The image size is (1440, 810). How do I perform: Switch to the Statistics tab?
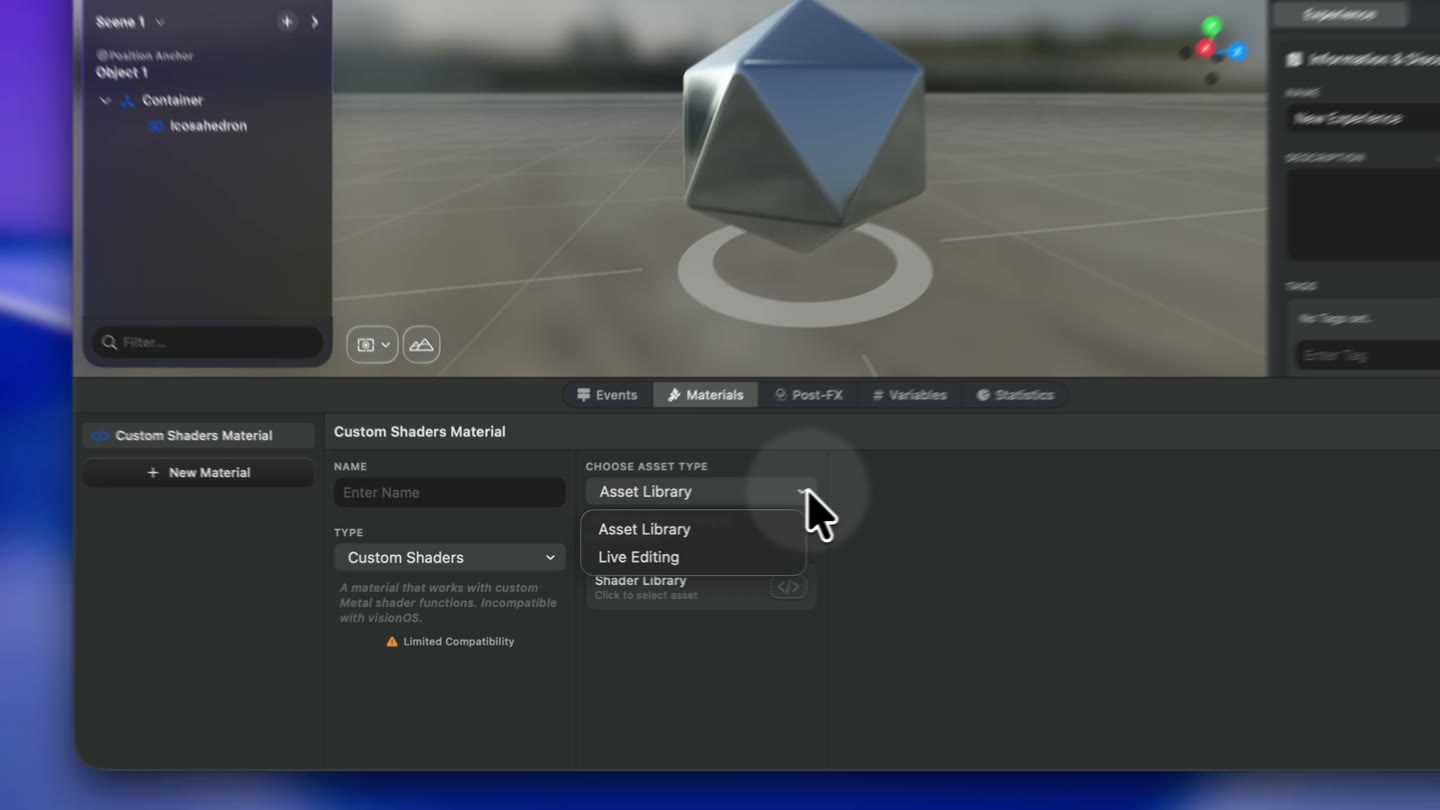1015,395
